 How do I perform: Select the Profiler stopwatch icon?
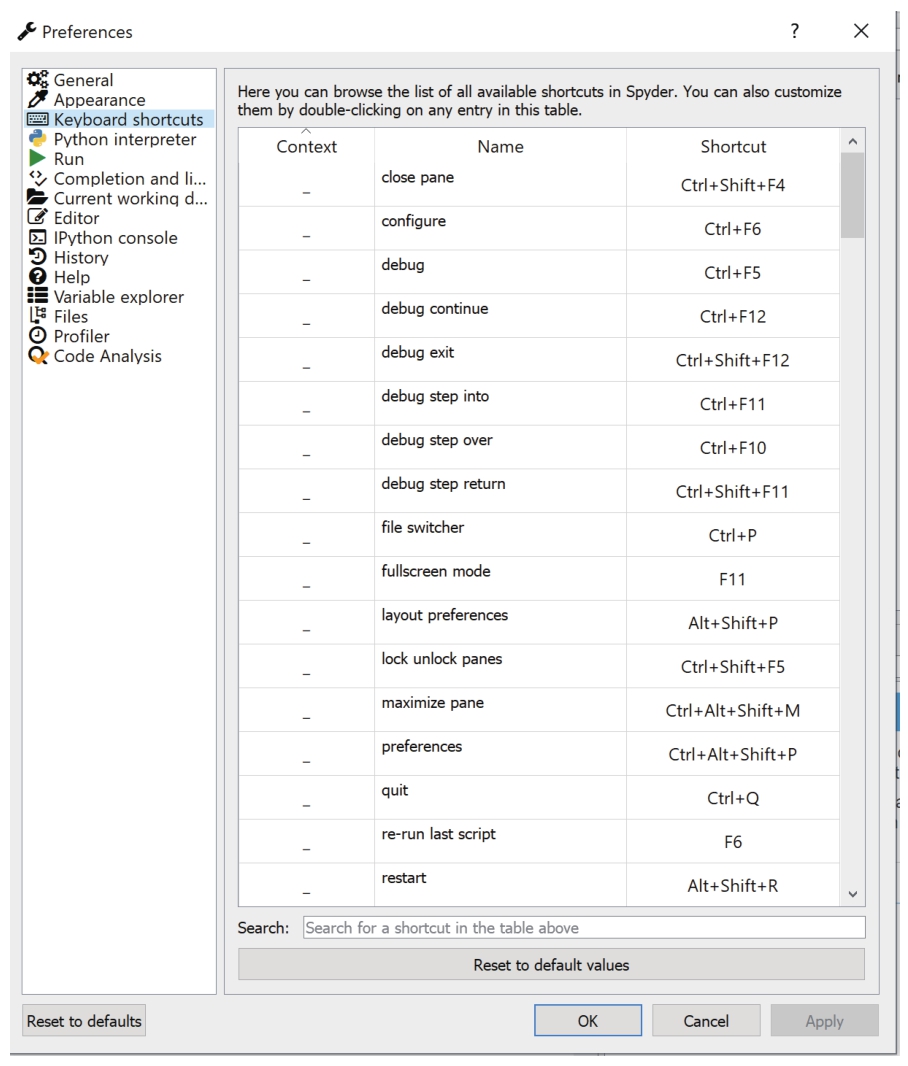(37, 336)
